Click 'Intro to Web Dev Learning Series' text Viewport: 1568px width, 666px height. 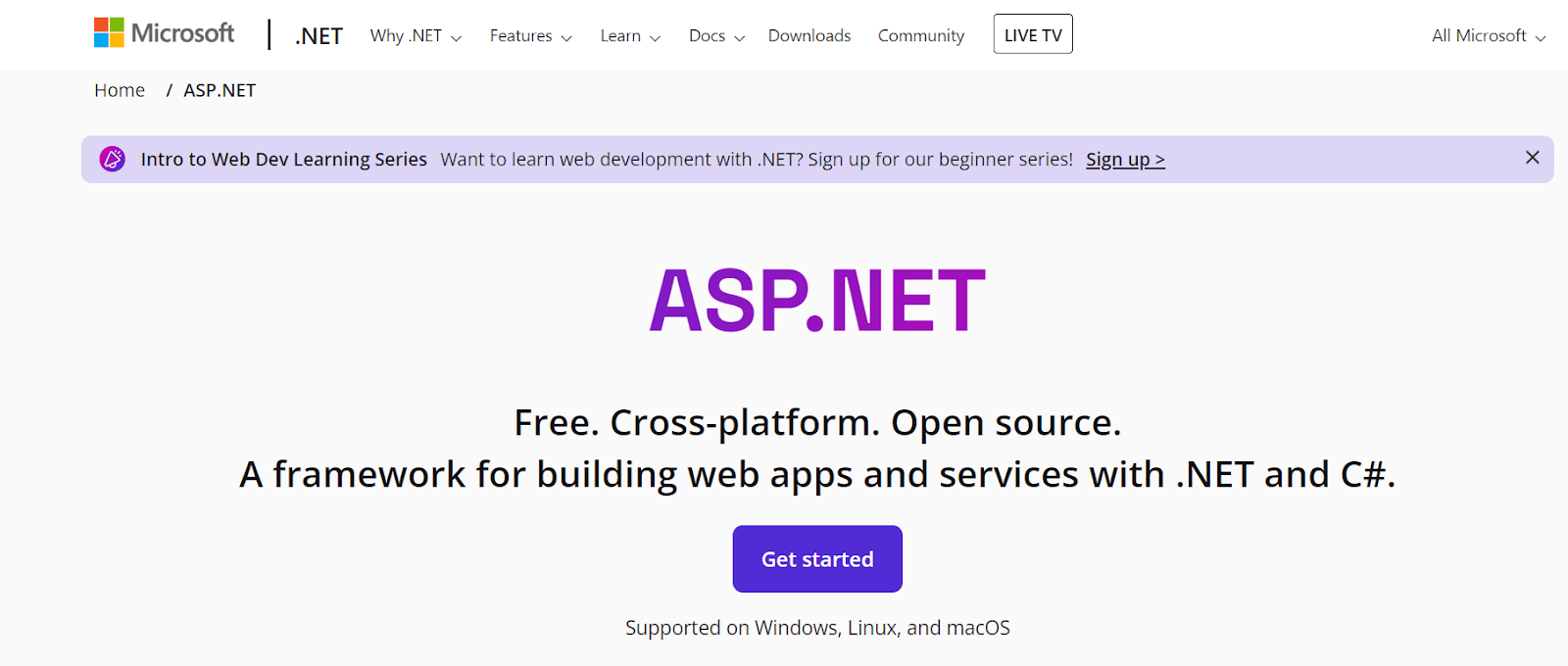tap(284, 160)
